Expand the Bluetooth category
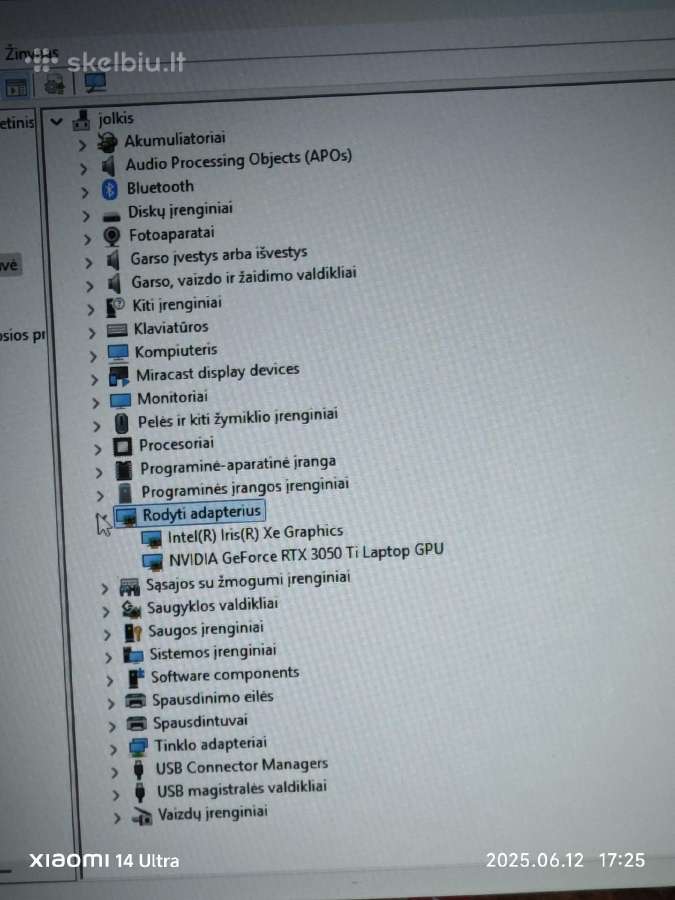The image size is (675, 900). 85,192
